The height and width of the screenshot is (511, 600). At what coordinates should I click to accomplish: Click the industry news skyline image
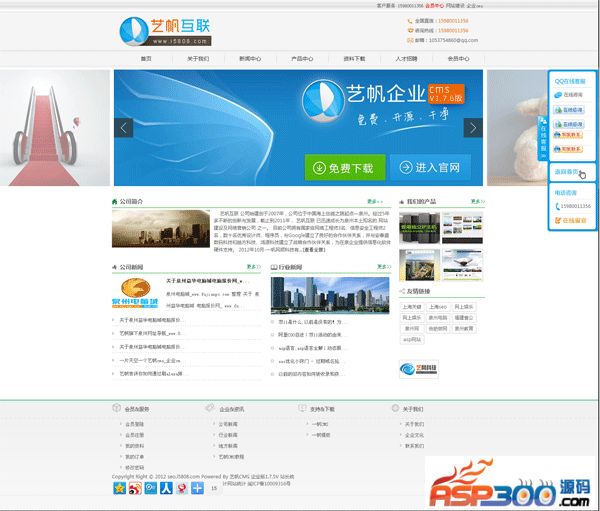pyautogui.click(x=330, y=295)
